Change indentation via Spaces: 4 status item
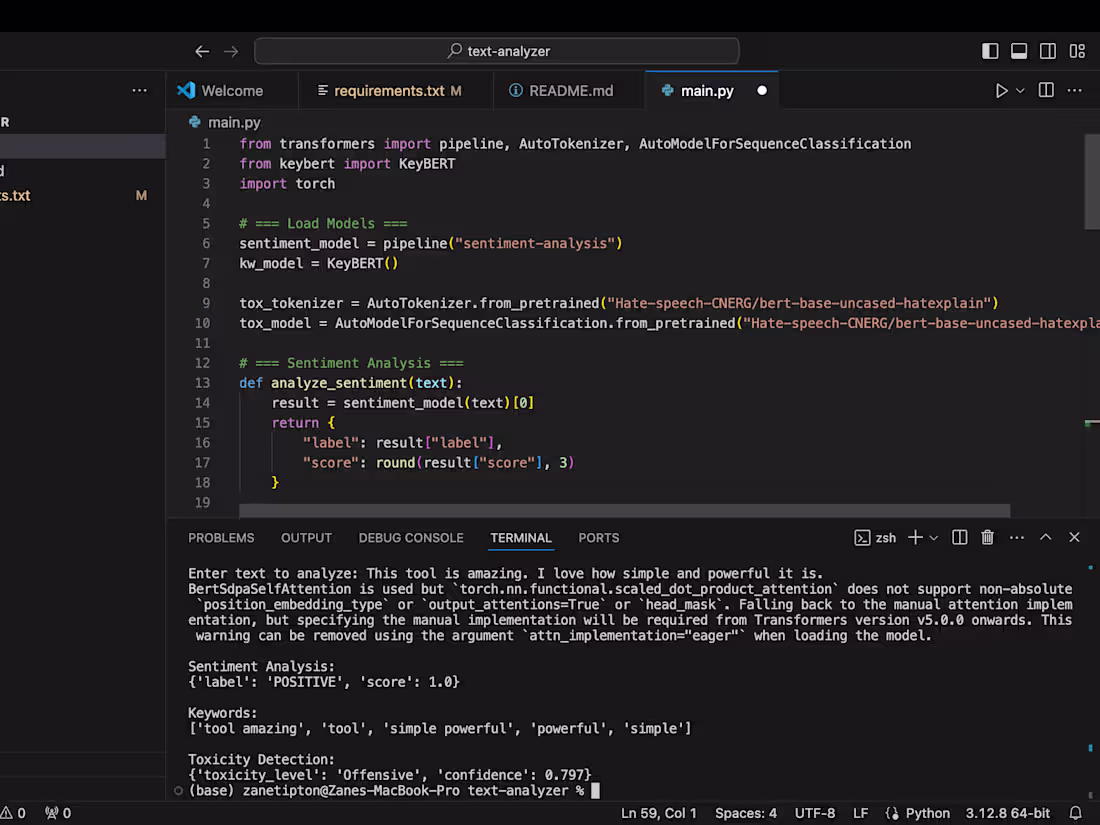This screenshot has height=825, width=1100. pos(745,813)
